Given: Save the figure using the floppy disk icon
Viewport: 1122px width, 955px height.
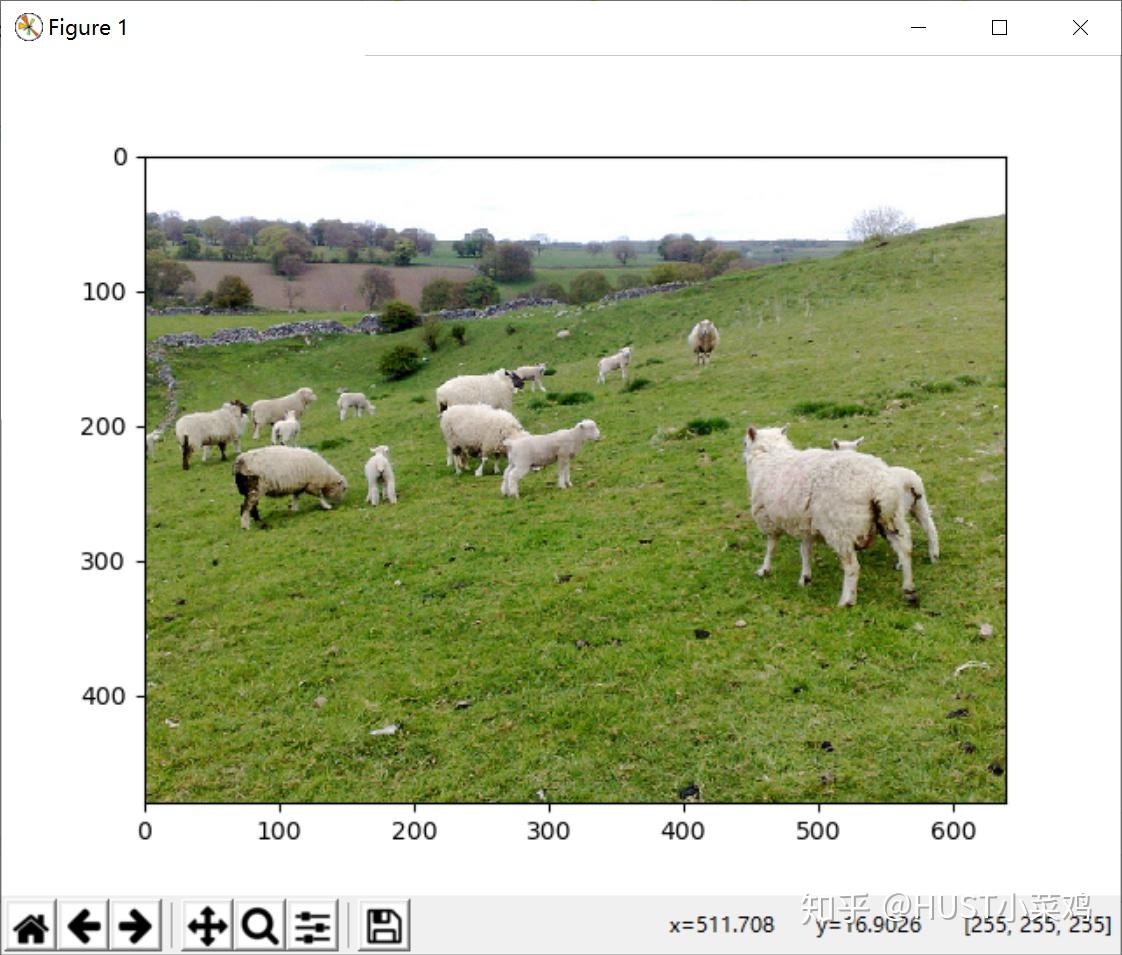Looking at the screenshot, I should (x=384, y=927).
